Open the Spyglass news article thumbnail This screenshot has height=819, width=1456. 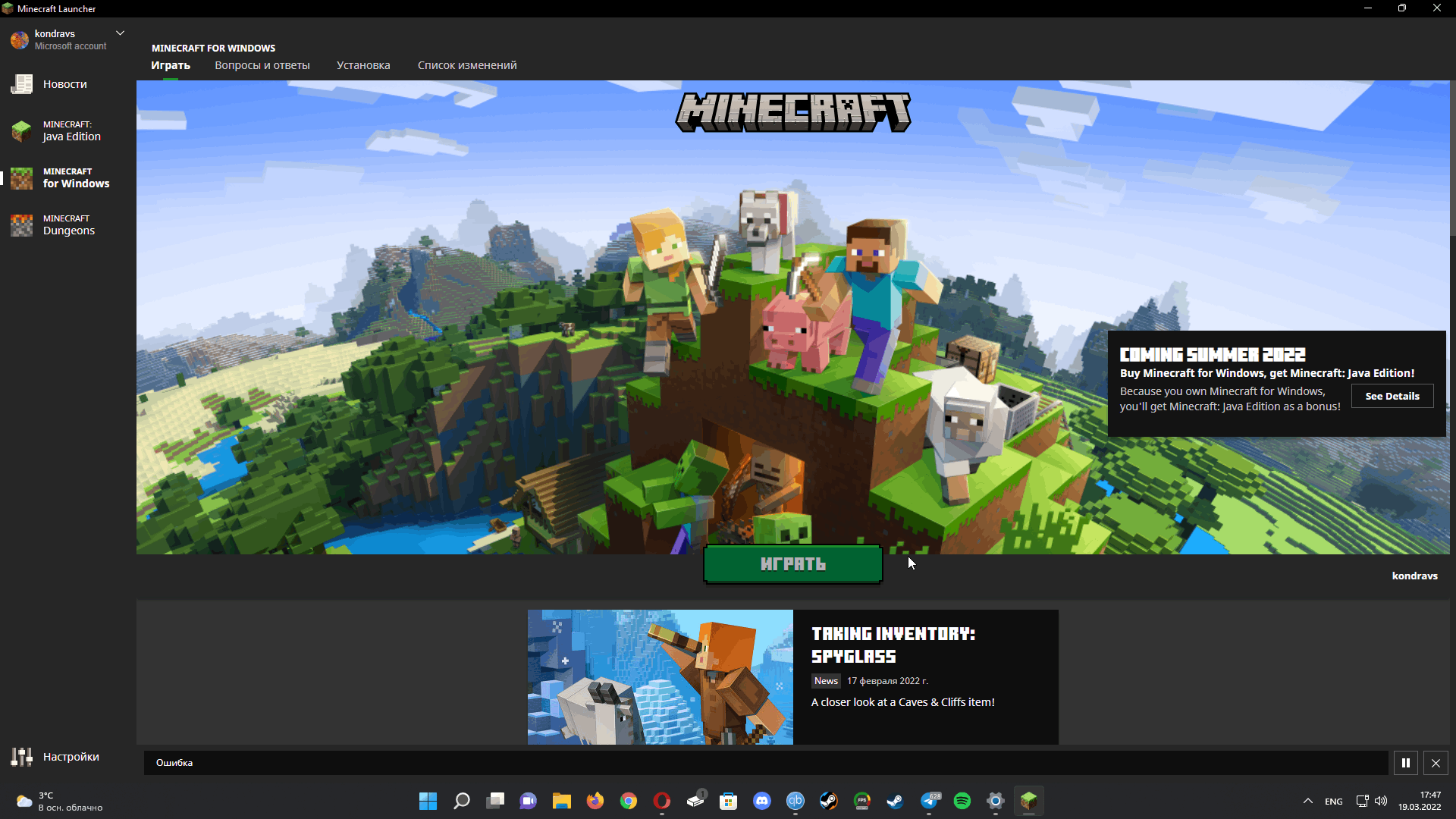coord(661,677)
